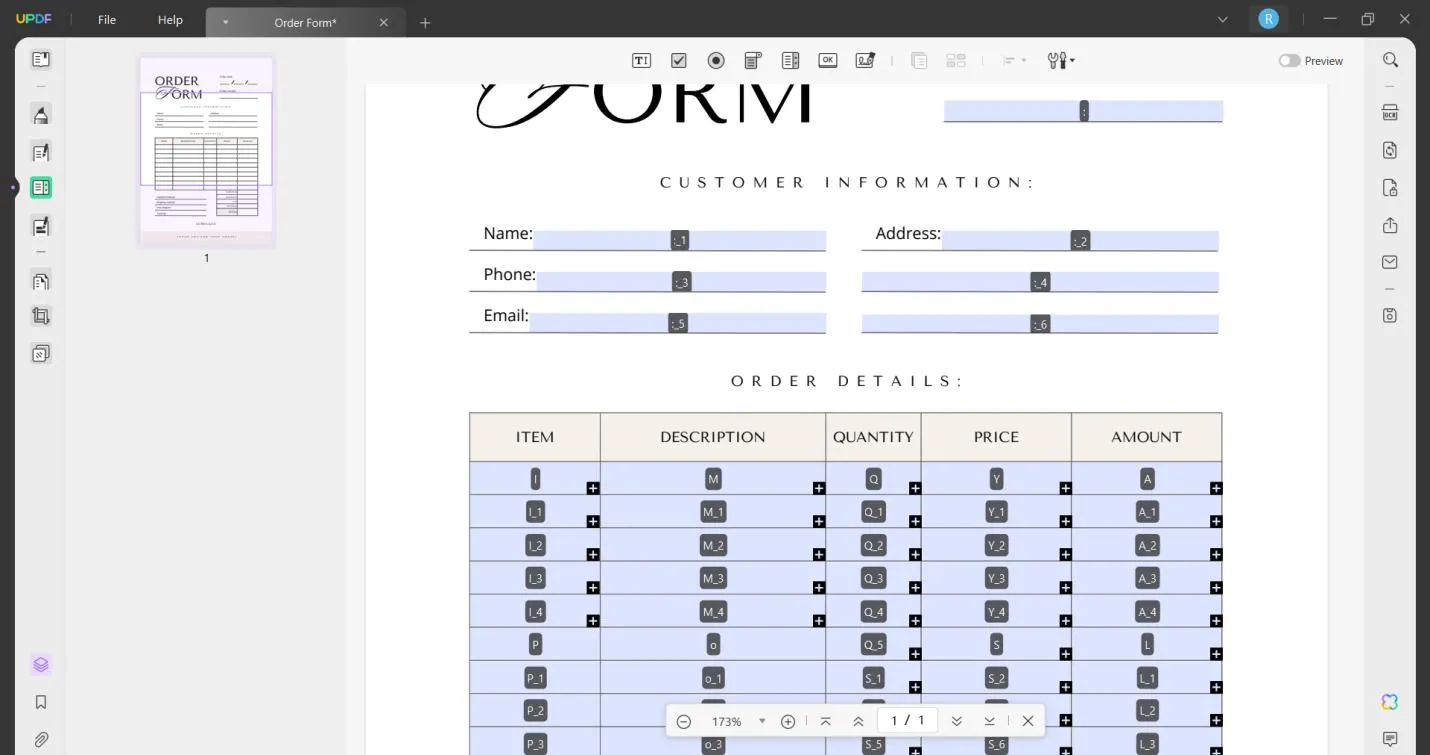Go to the first page
Screen dimensions: 1430x755
[x=825, y=722]
